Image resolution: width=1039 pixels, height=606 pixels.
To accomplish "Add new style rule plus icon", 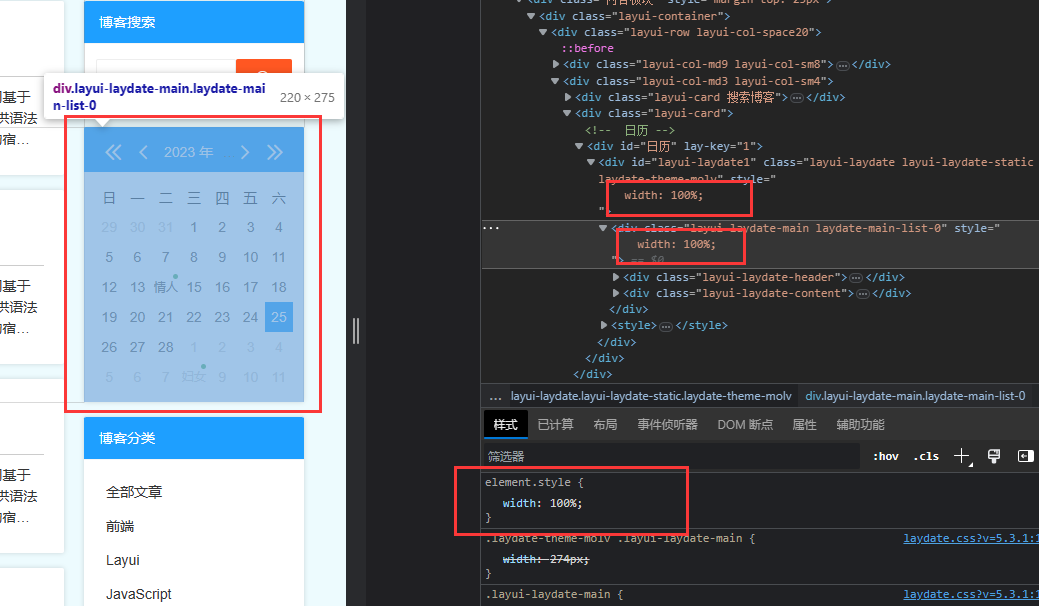I will click(x=962, y=456).
